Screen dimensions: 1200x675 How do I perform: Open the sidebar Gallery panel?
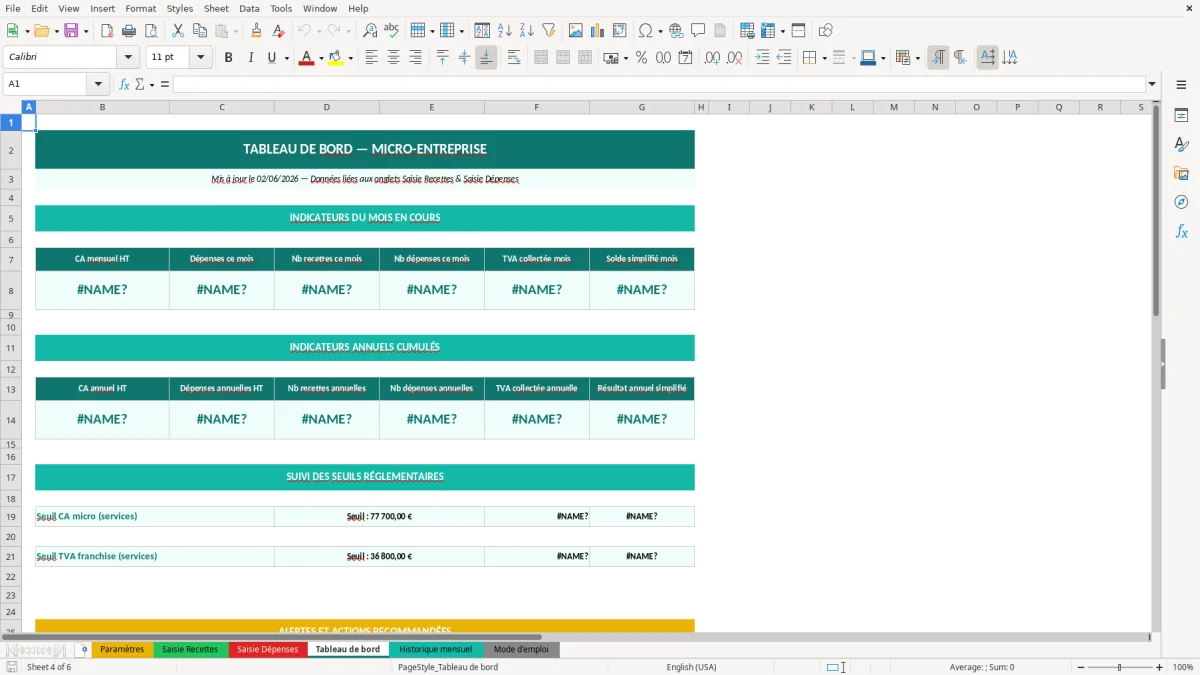pos(1181,173)
